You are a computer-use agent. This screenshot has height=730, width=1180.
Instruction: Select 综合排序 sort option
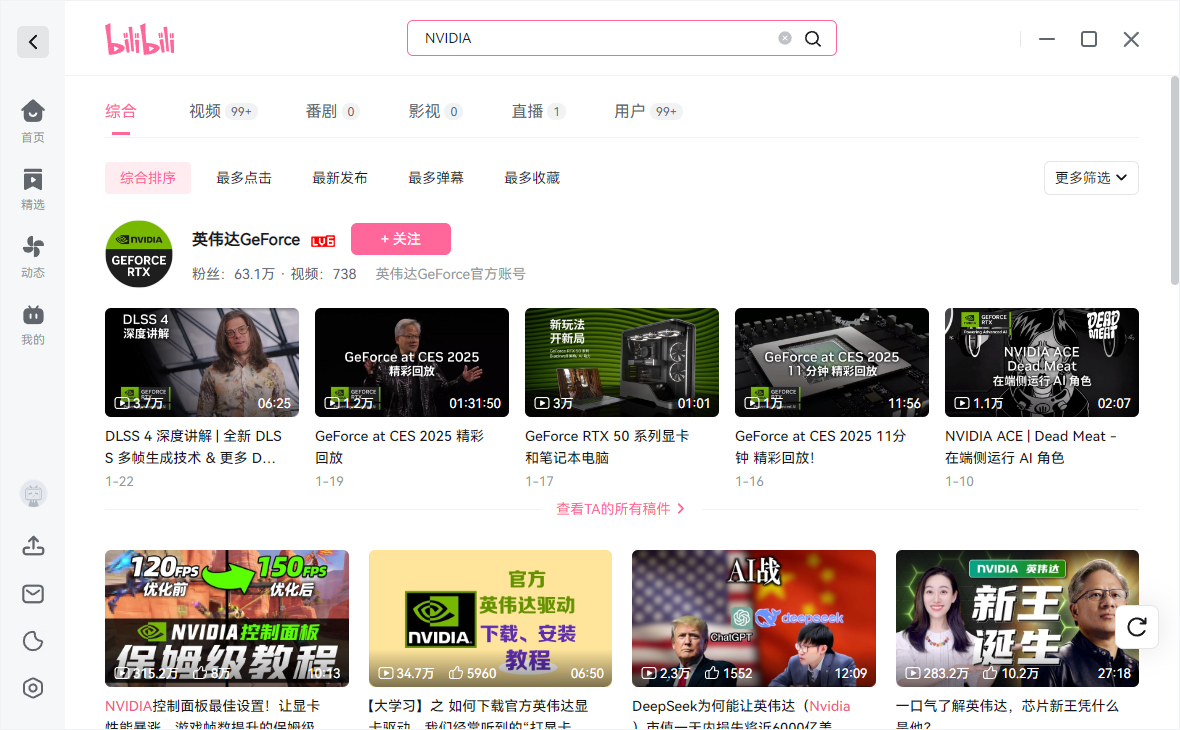148,178
